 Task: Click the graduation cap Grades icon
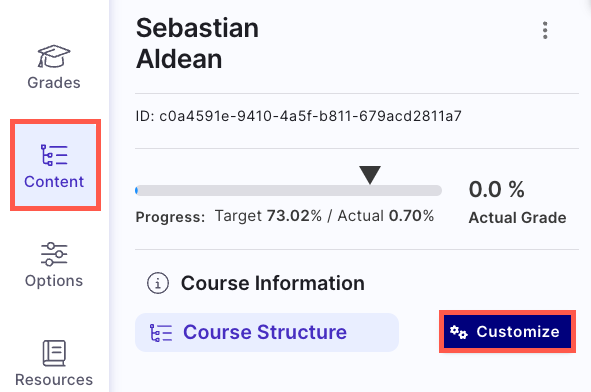click(x=54, y=57)
